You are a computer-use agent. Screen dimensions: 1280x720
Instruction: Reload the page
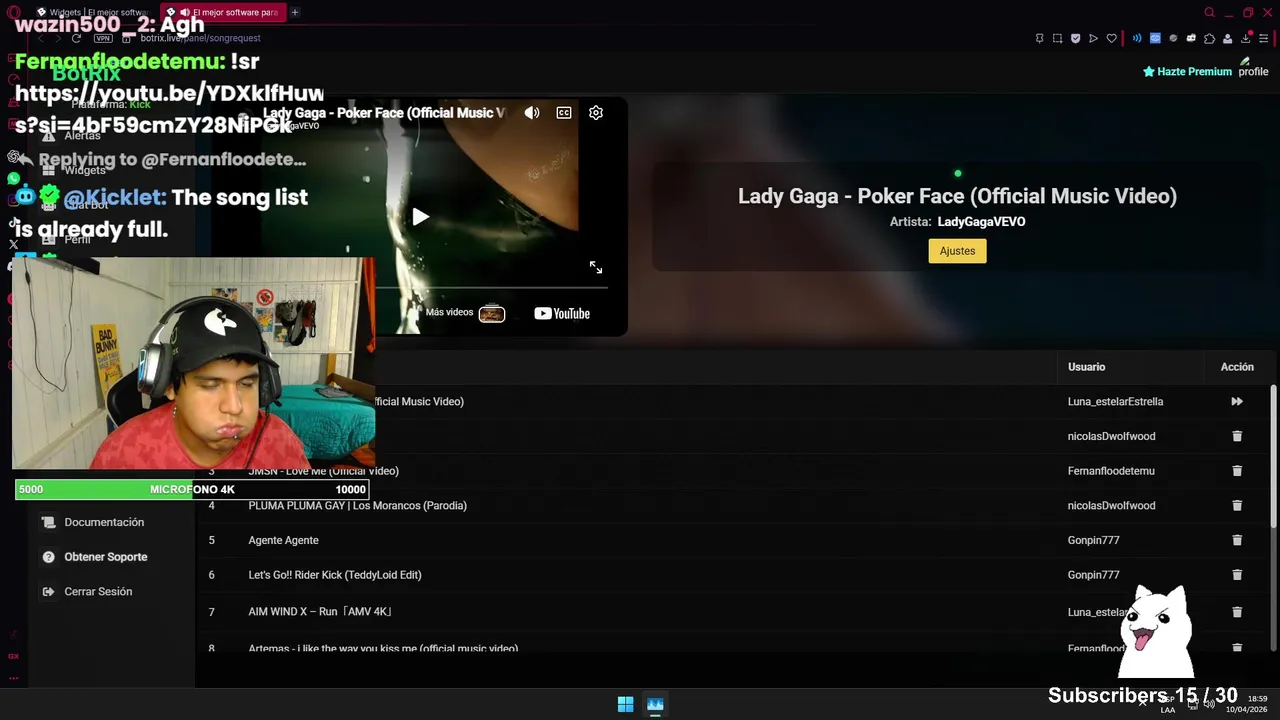click(x=76, y=38)
